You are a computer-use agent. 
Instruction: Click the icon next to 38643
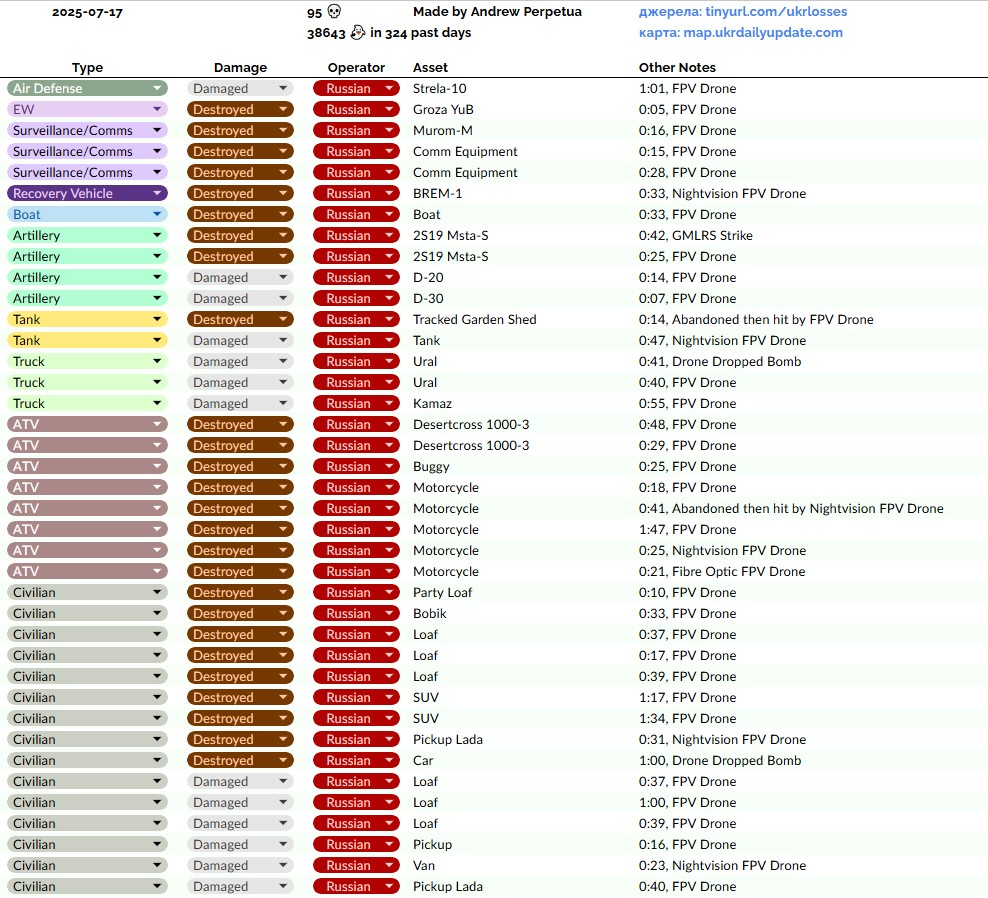pos(357,32)
